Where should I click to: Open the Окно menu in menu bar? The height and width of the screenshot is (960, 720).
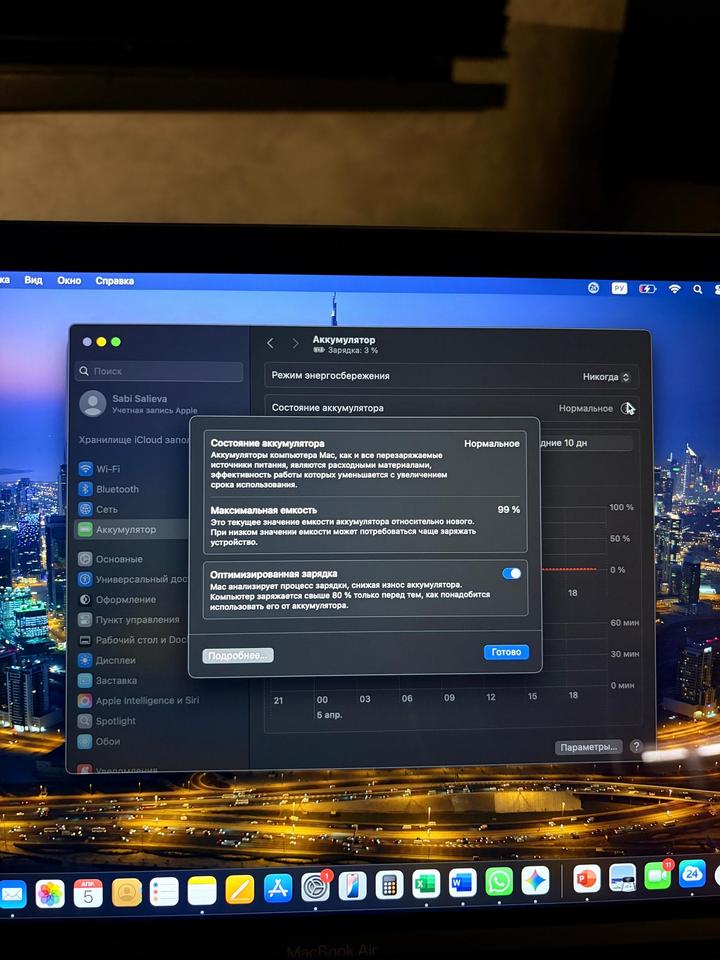click(x=69, y=281)
